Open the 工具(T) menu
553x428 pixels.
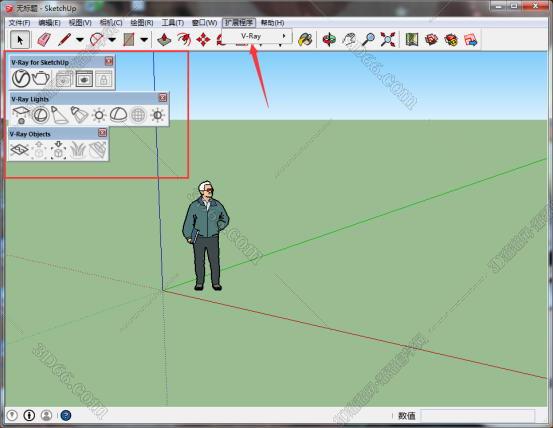click(x=172, y=23)
